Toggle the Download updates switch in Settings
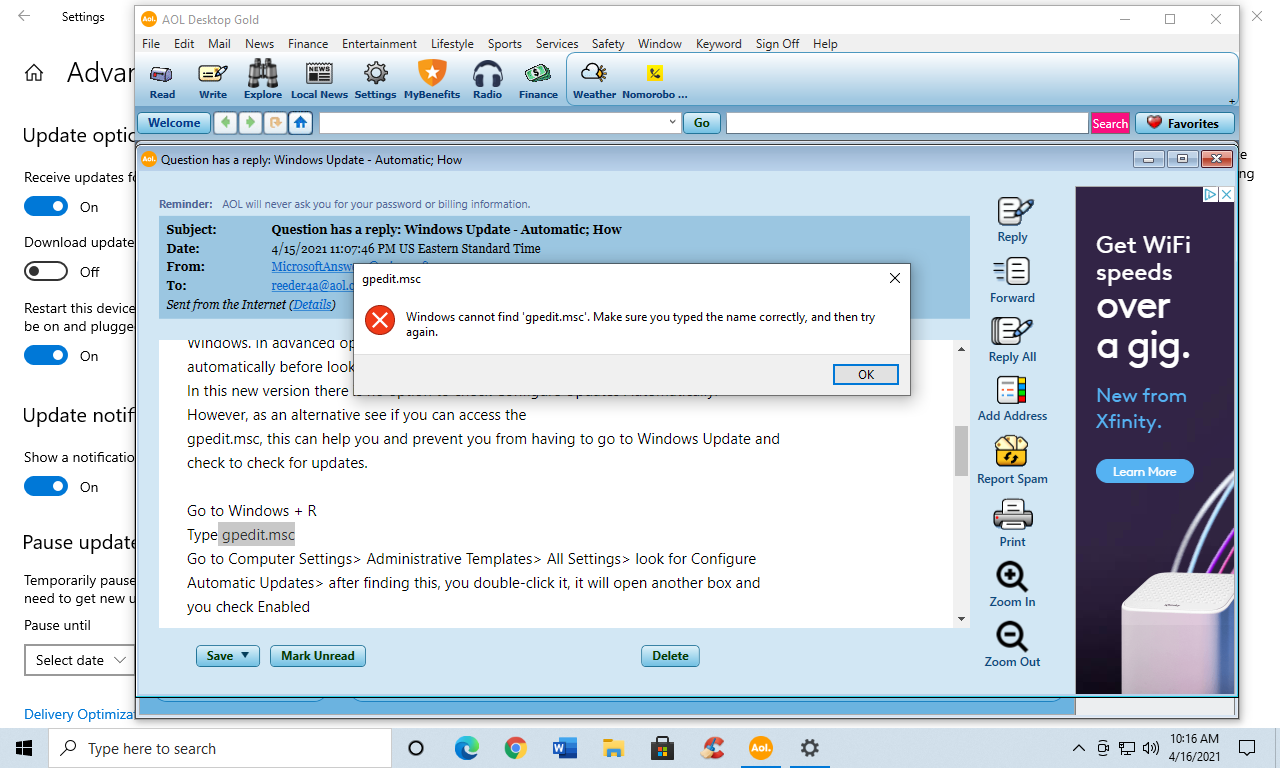The height and width of the screenshot is (768, 1280). [x=46, y=271]
